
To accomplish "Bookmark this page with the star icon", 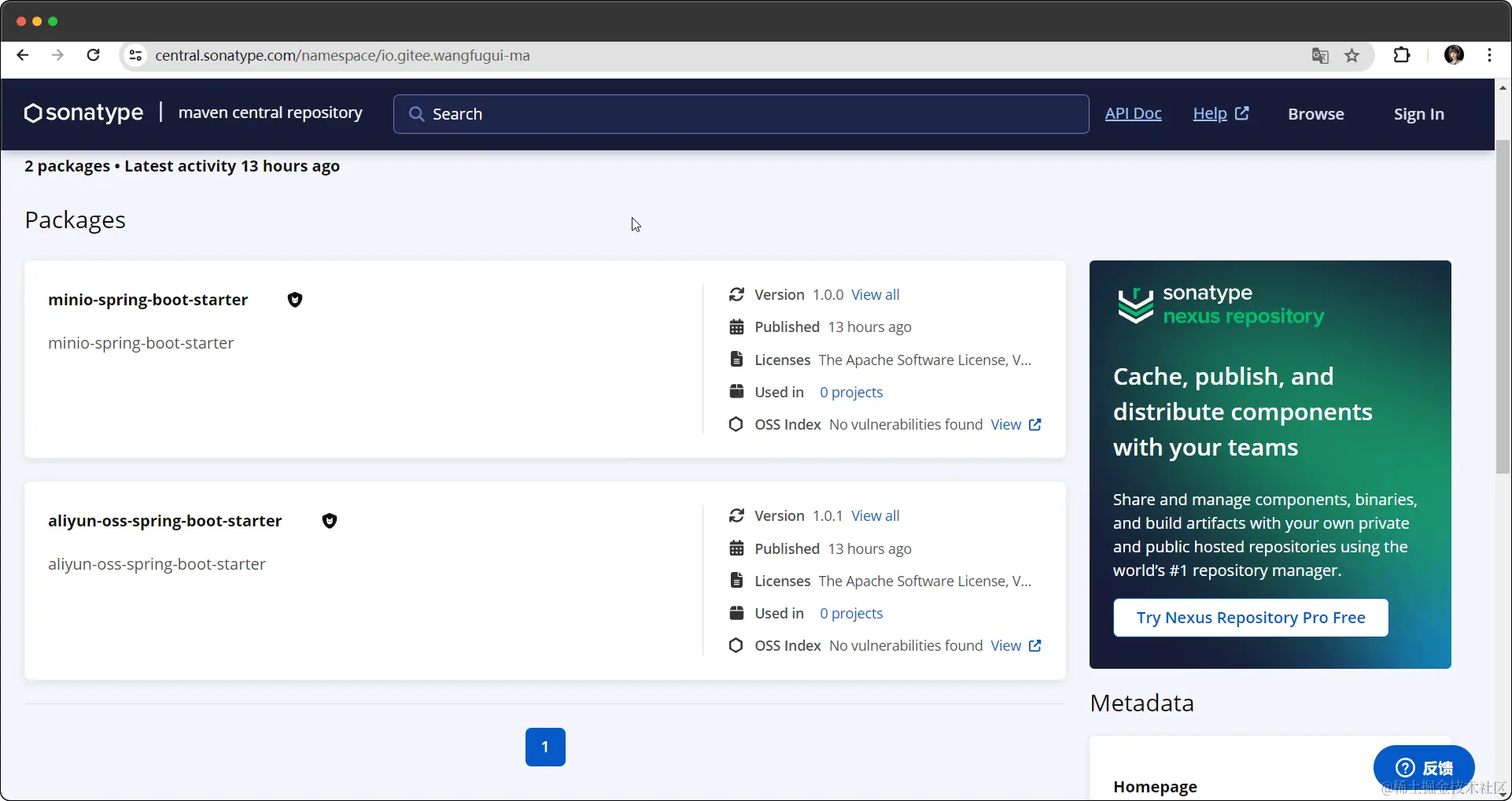I will (x=1352, y=55).
